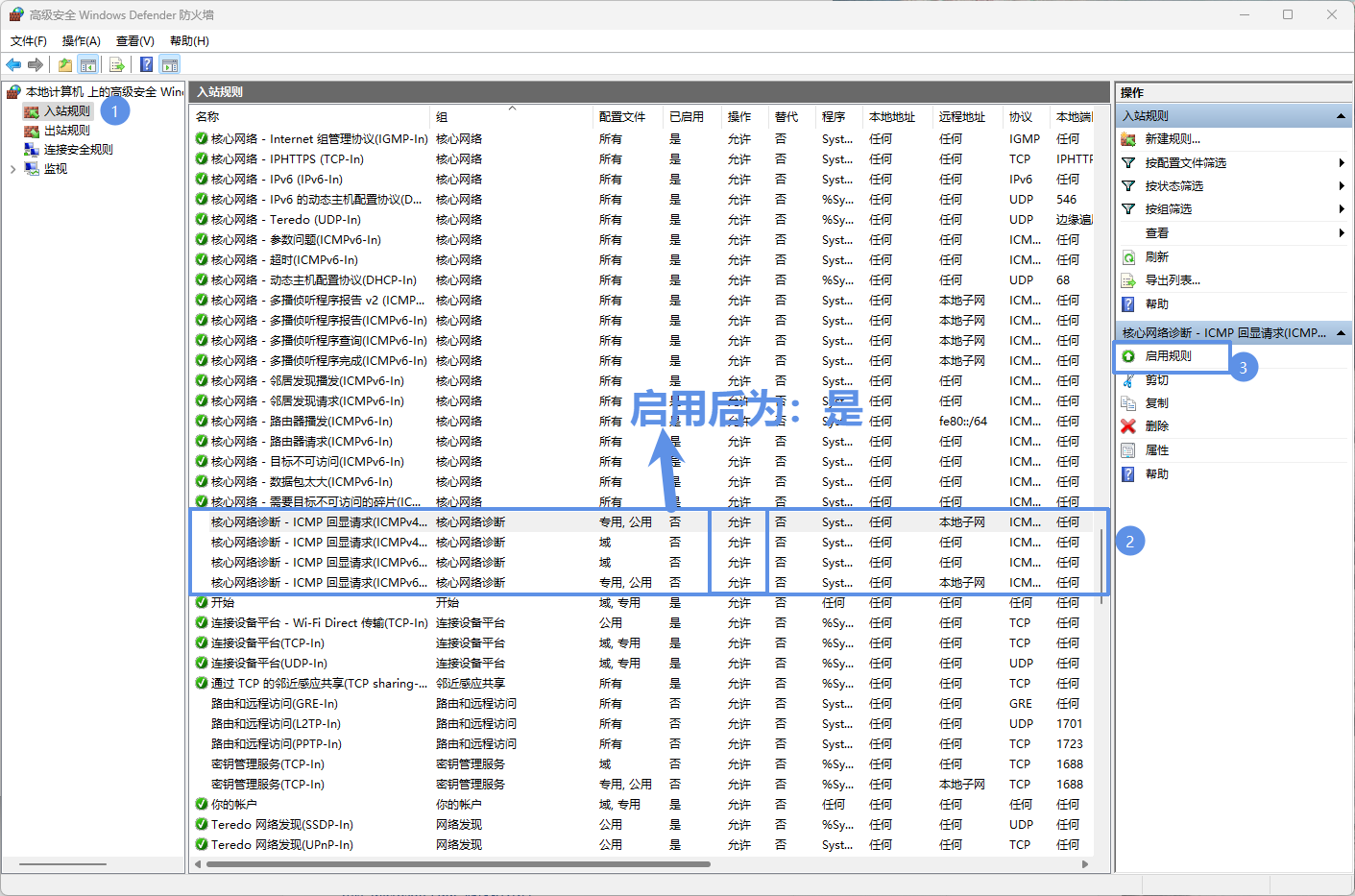The image size is (1355, 896).
Task: Click 刷新 in the actions pane
Action: pyautogui.click(x=1156, y=257)
